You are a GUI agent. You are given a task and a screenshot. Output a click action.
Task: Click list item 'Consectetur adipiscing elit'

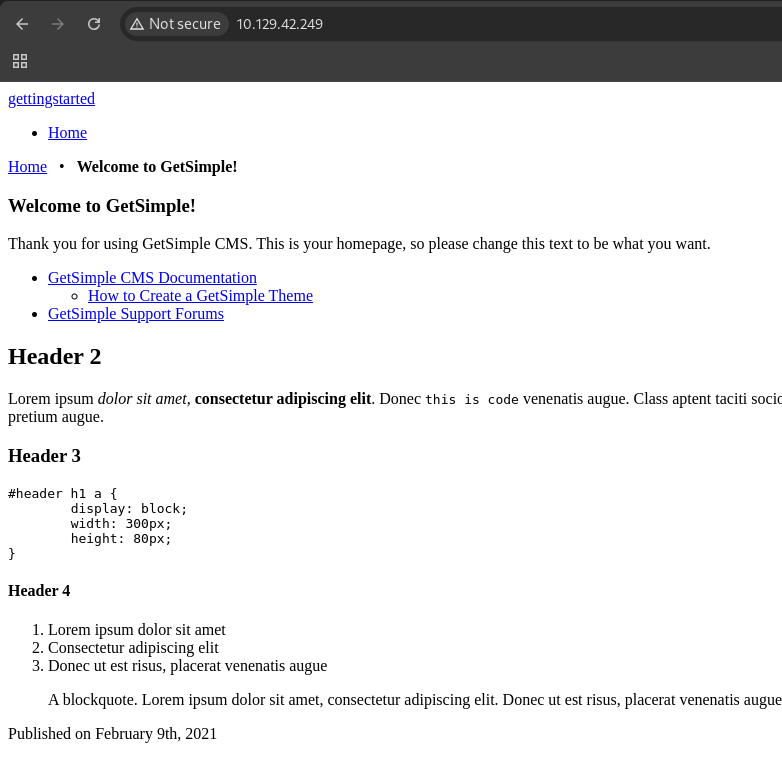(133, 648)
